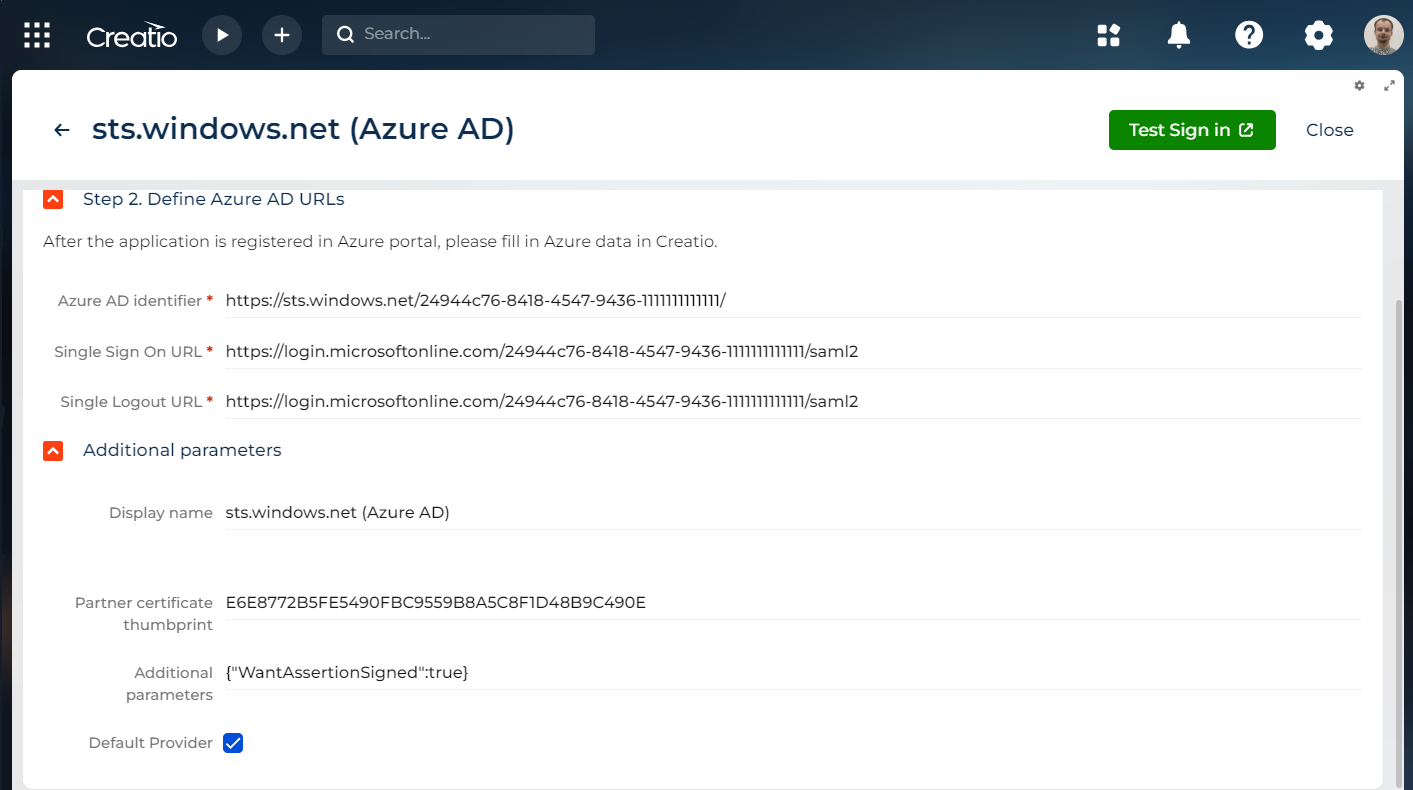
Task: Uncheck the Default Provider checkbox
Action: (233, 743)
